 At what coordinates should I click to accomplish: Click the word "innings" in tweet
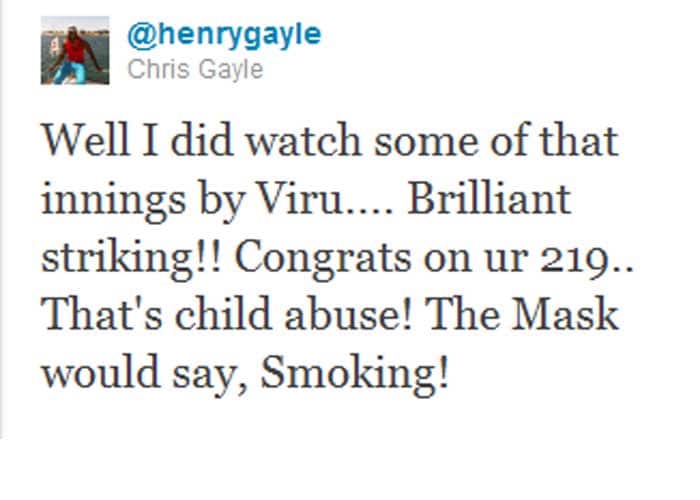click(112, 201)
